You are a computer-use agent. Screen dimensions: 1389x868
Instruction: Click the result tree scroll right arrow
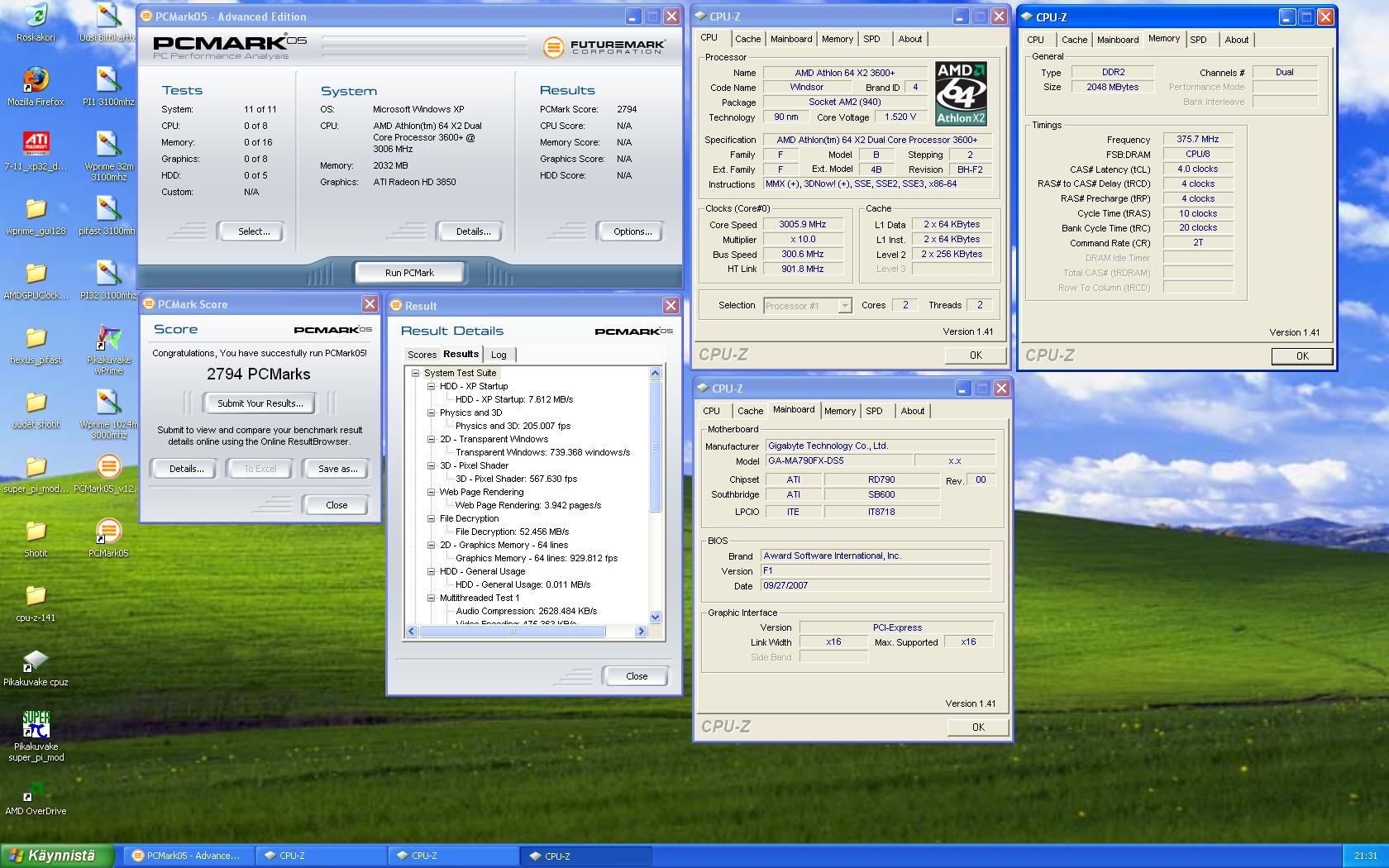640,632
